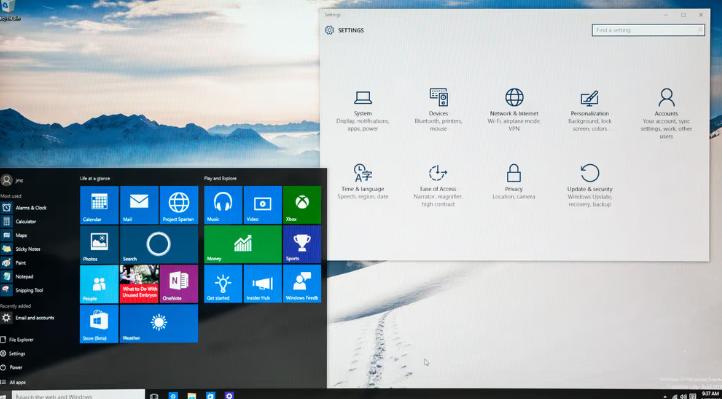Open Personalization settings category
Image resolution: width=722 pixels, height=399 pixels.
(589, 110)
